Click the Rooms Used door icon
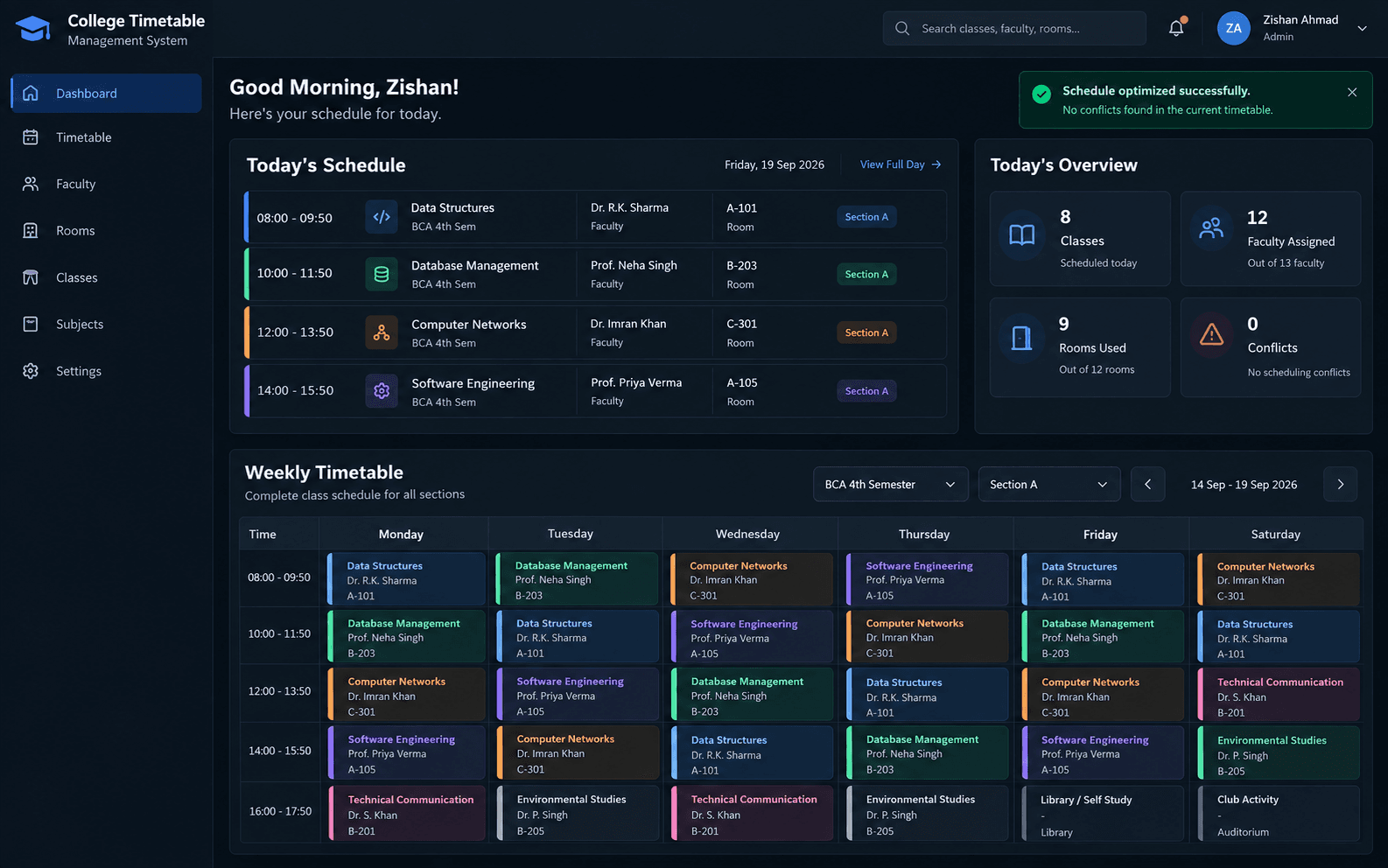This screenshot has width=1388, height=868. 1021,338
